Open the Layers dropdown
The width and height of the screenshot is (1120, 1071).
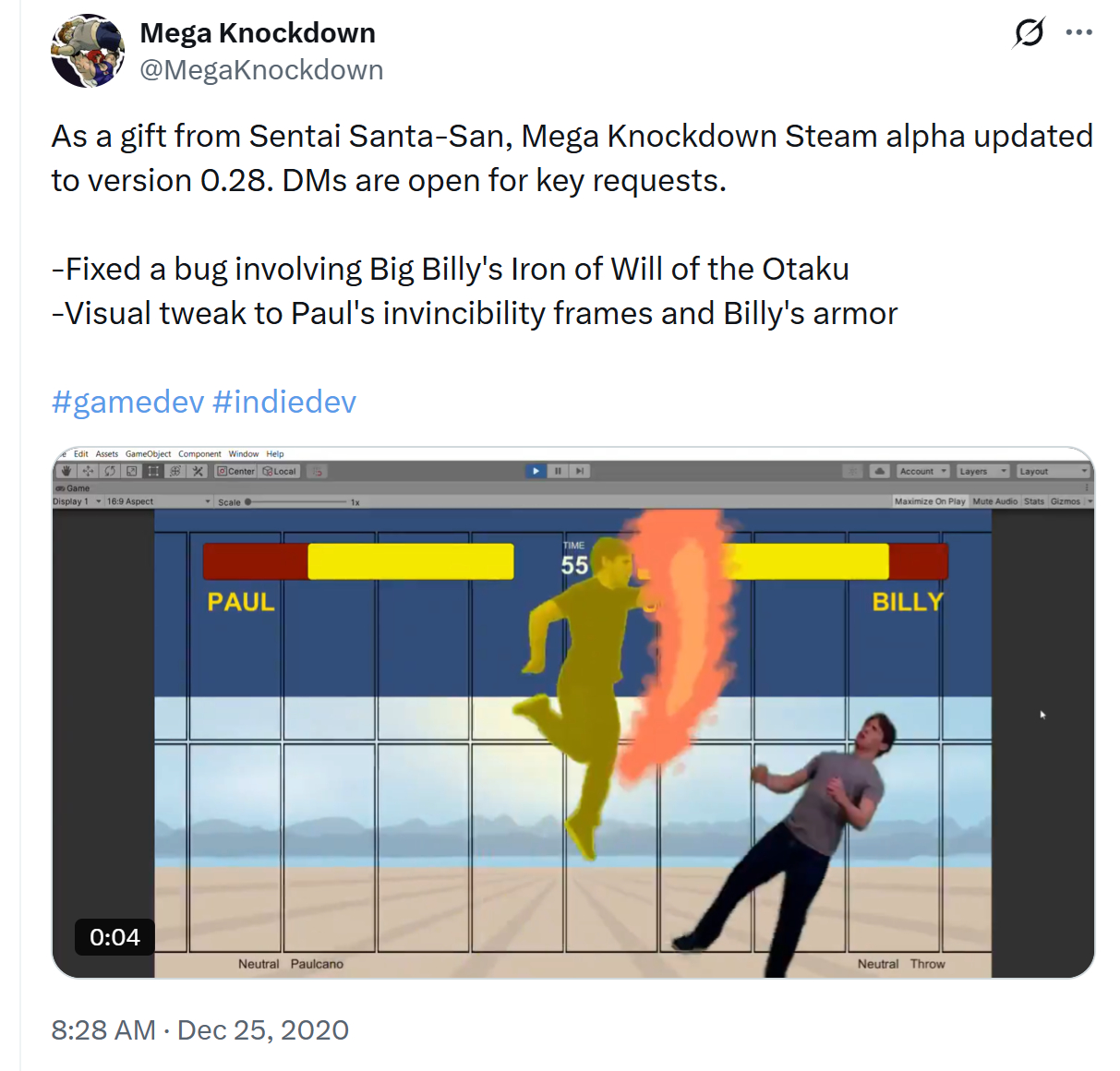983,471
